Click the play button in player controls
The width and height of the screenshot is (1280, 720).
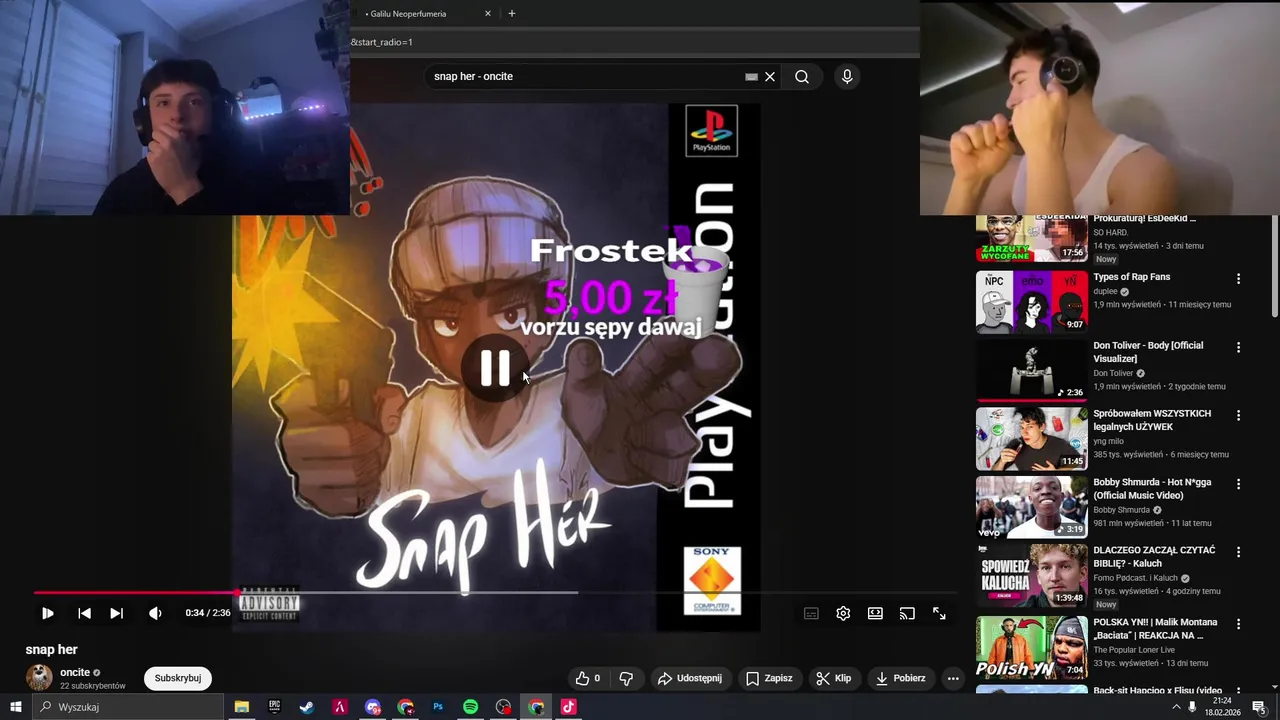click(47, 613)
